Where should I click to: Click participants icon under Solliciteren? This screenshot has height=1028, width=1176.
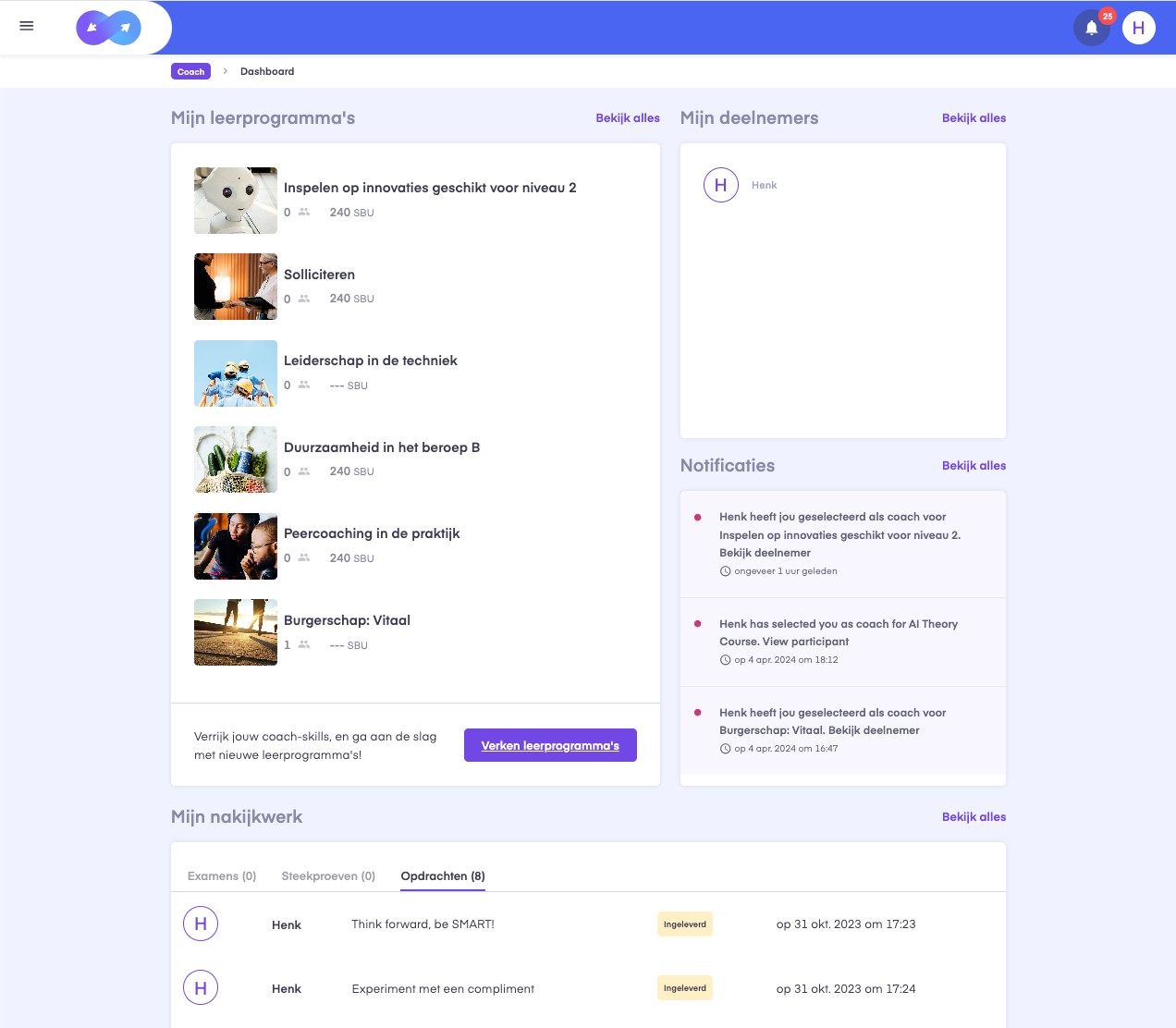[x=303, y=299]
